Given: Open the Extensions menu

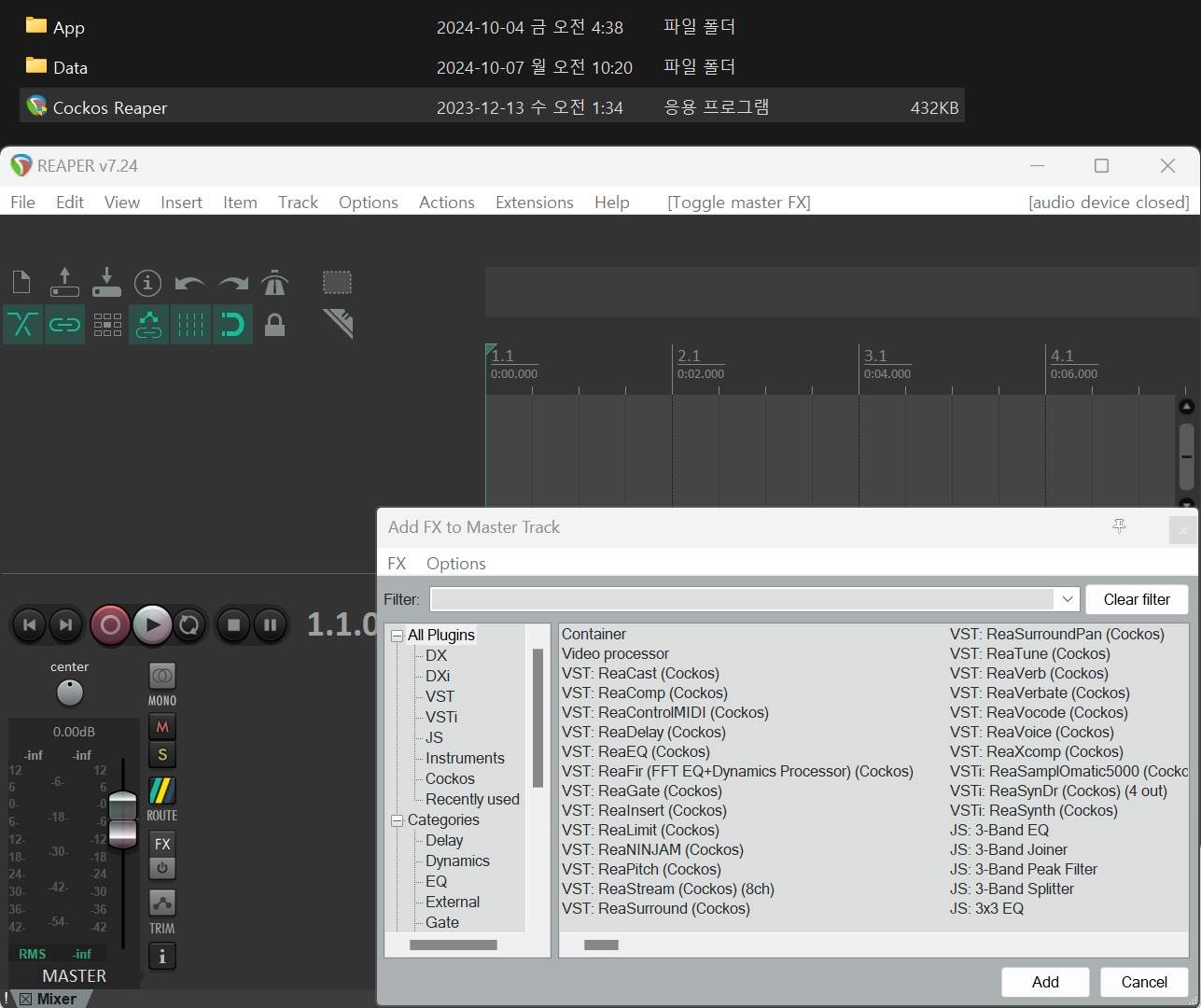Looking at the screenshot, I should tap(535, 203).
